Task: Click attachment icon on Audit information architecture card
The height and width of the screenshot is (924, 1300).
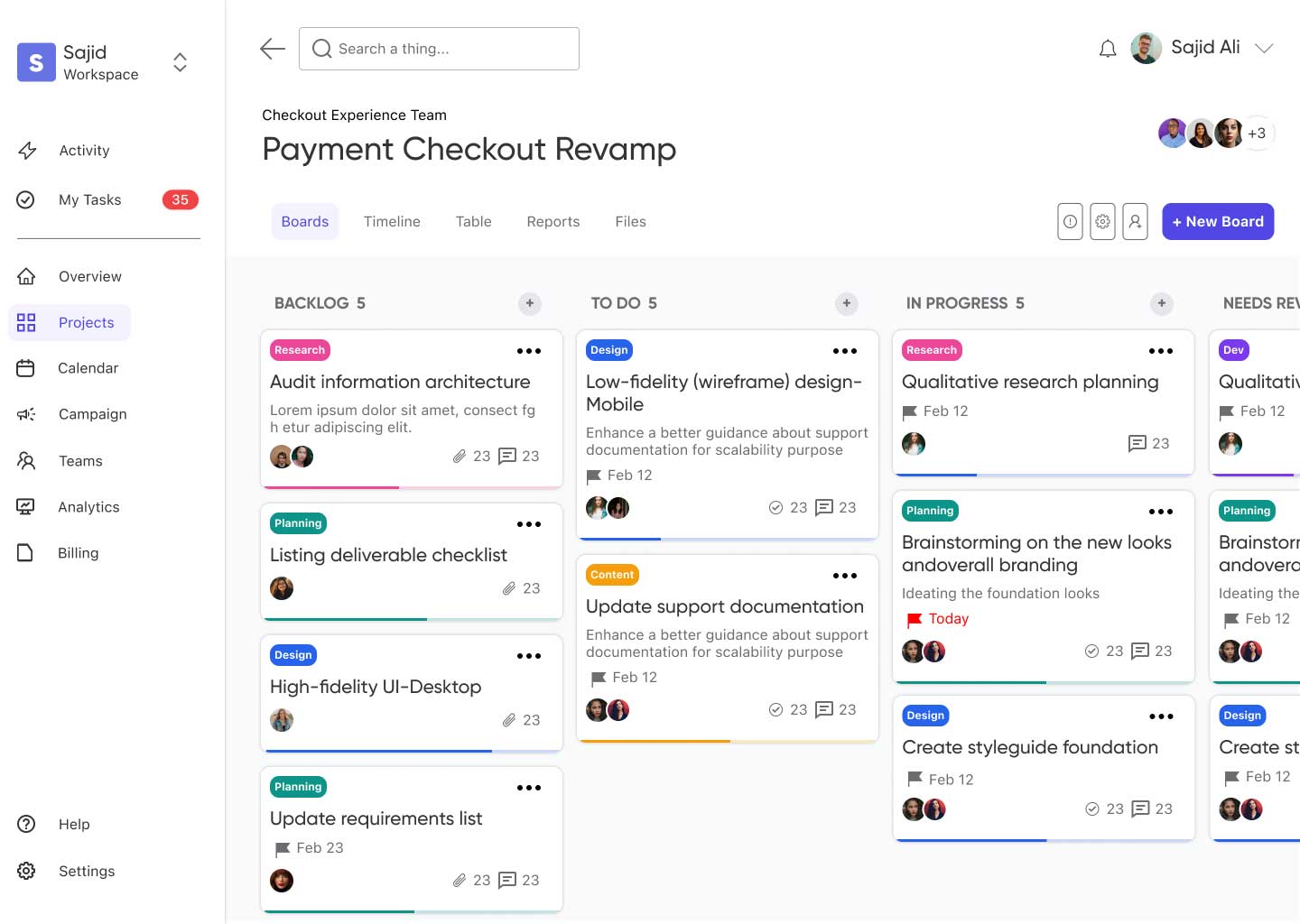Action: coord(460,457)
